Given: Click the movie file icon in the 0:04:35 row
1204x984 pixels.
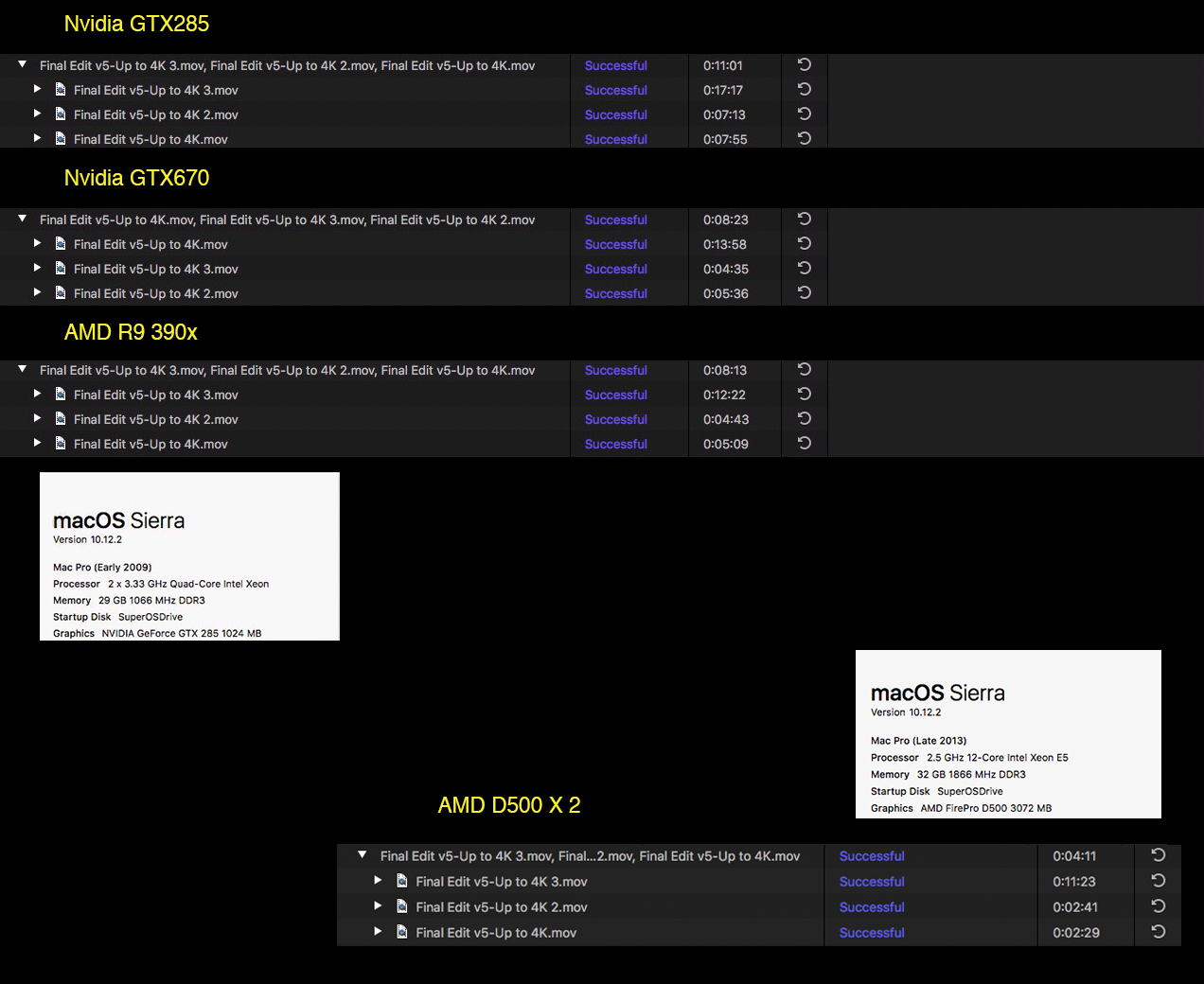Looking at the screenshot, I should [x=61, y=268].
